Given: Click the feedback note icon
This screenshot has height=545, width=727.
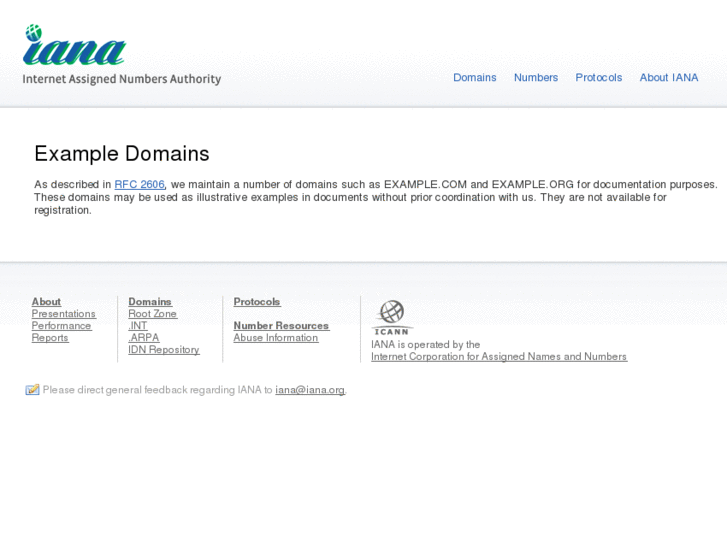Looking at the screenshot, I should tap(32, 390).
